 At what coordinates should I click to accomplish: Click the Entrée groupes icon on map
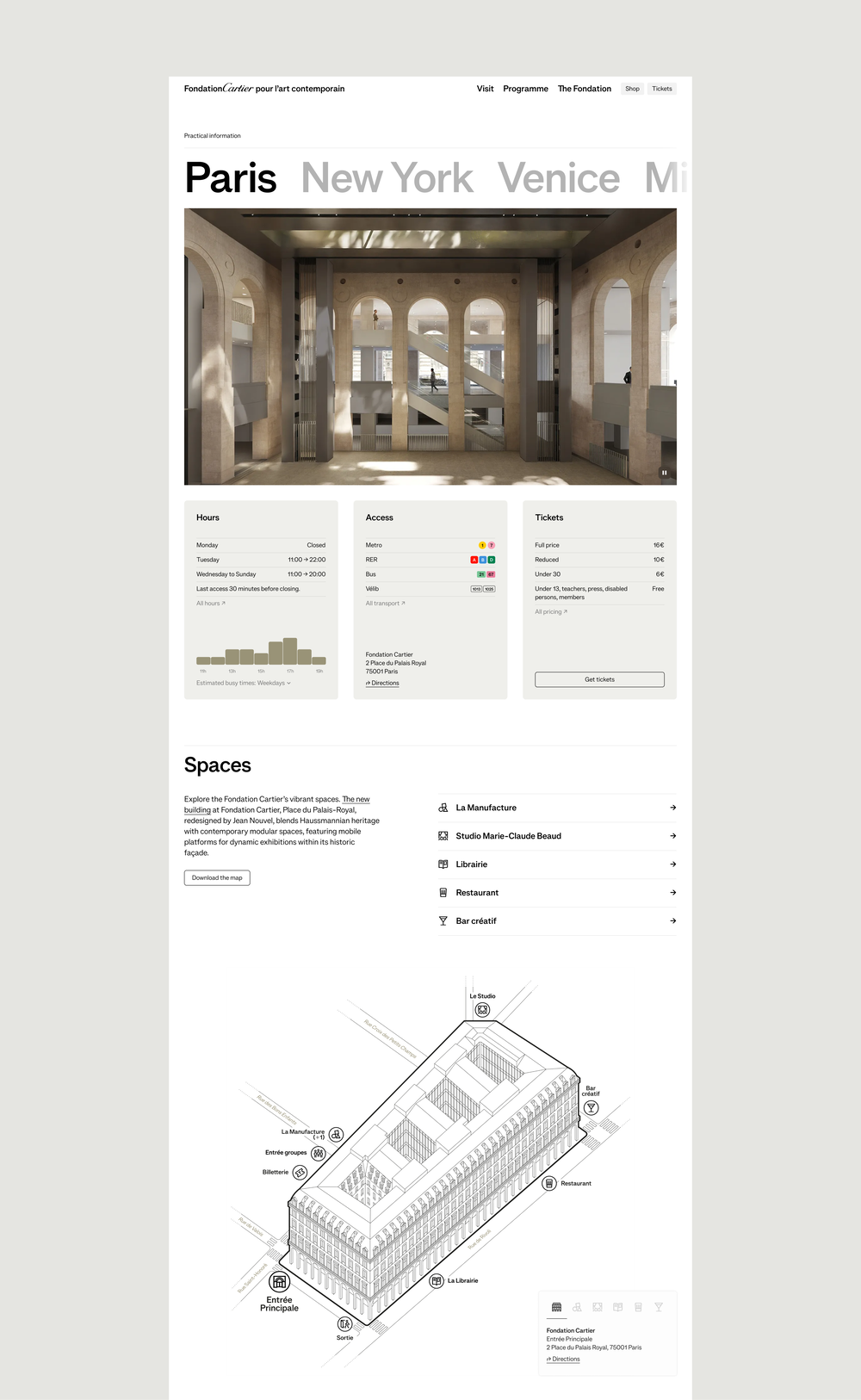coord(319,1153)
